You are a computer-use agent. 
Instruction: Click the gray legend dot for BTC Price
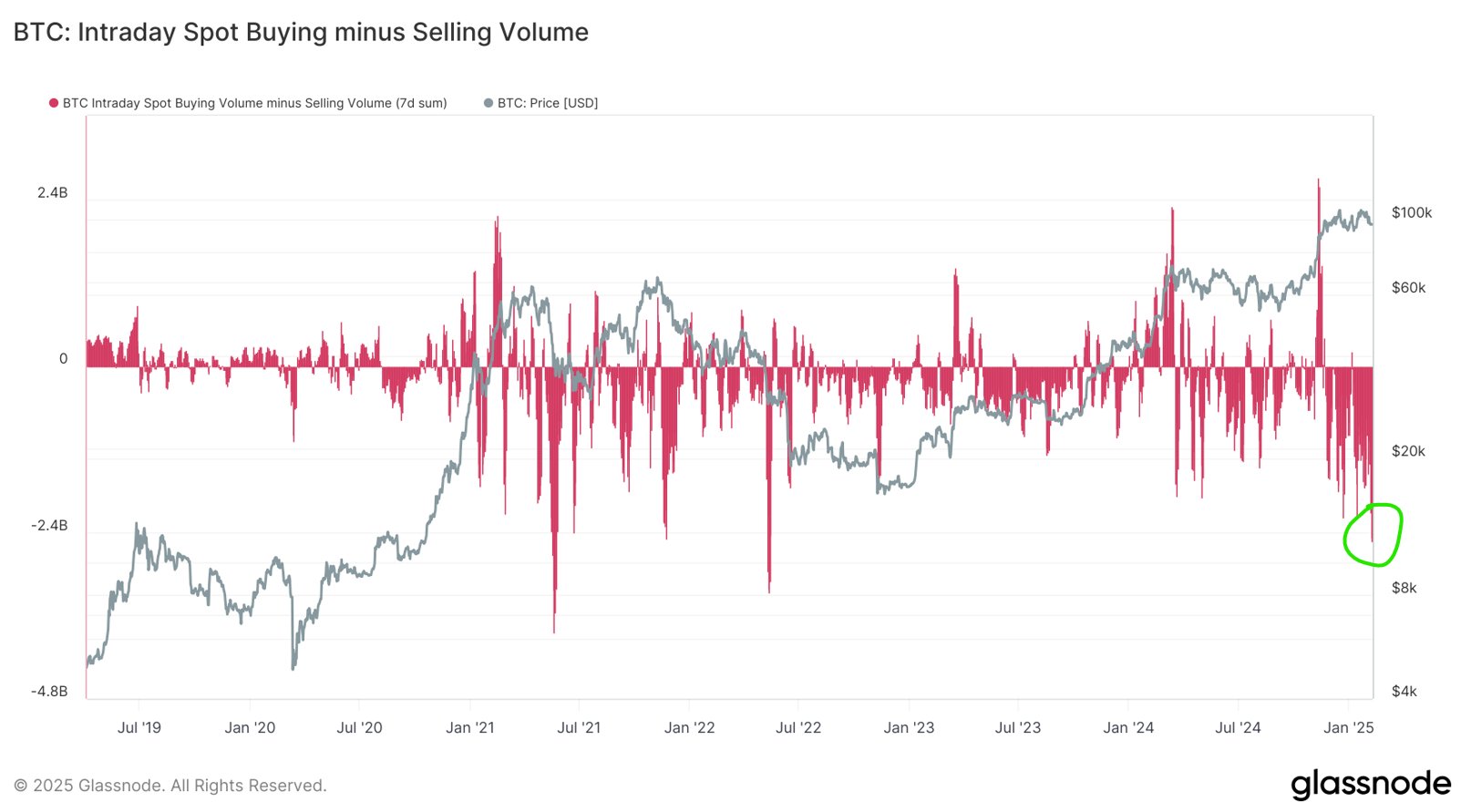[489, 103]
